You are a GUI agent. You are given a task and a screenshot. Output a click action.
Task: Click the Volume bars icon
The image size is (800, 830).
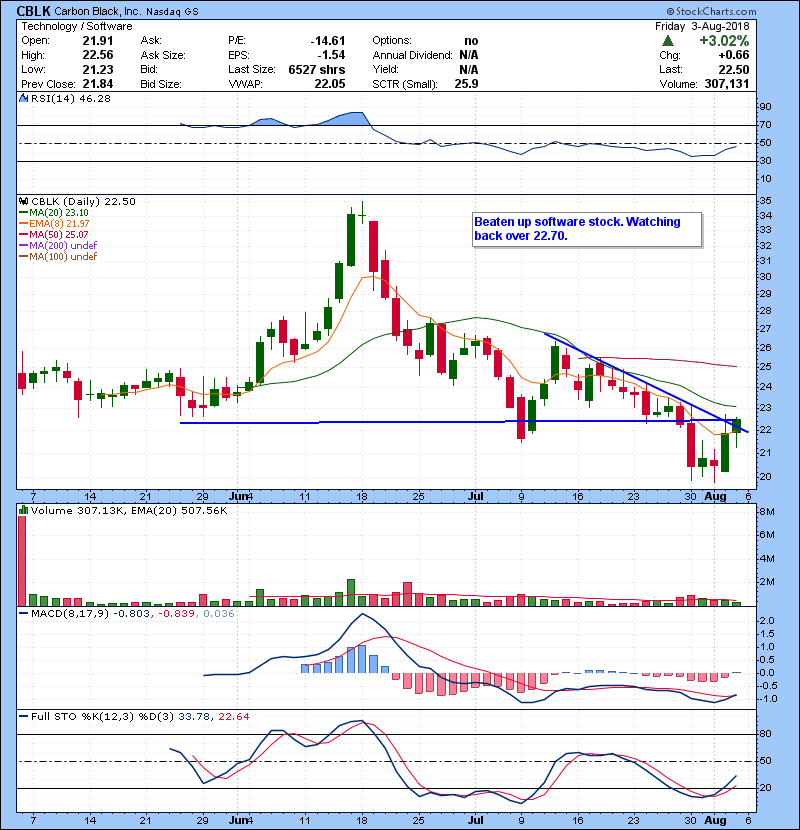pos(23,510)
